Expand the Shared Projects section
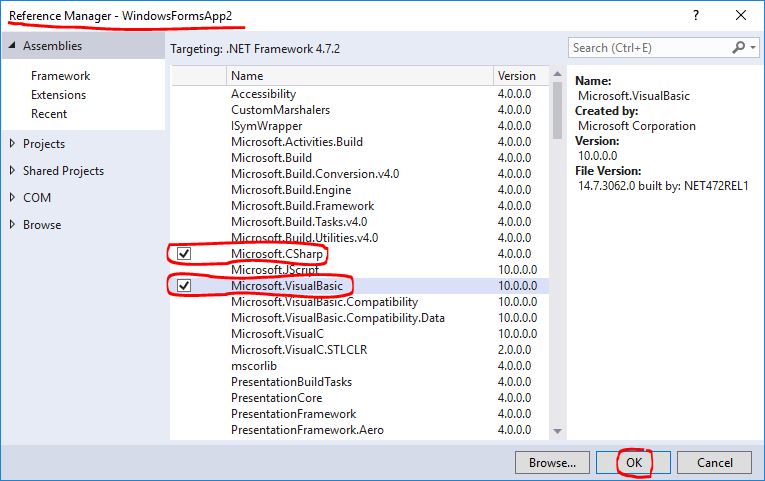 point(12,171)
